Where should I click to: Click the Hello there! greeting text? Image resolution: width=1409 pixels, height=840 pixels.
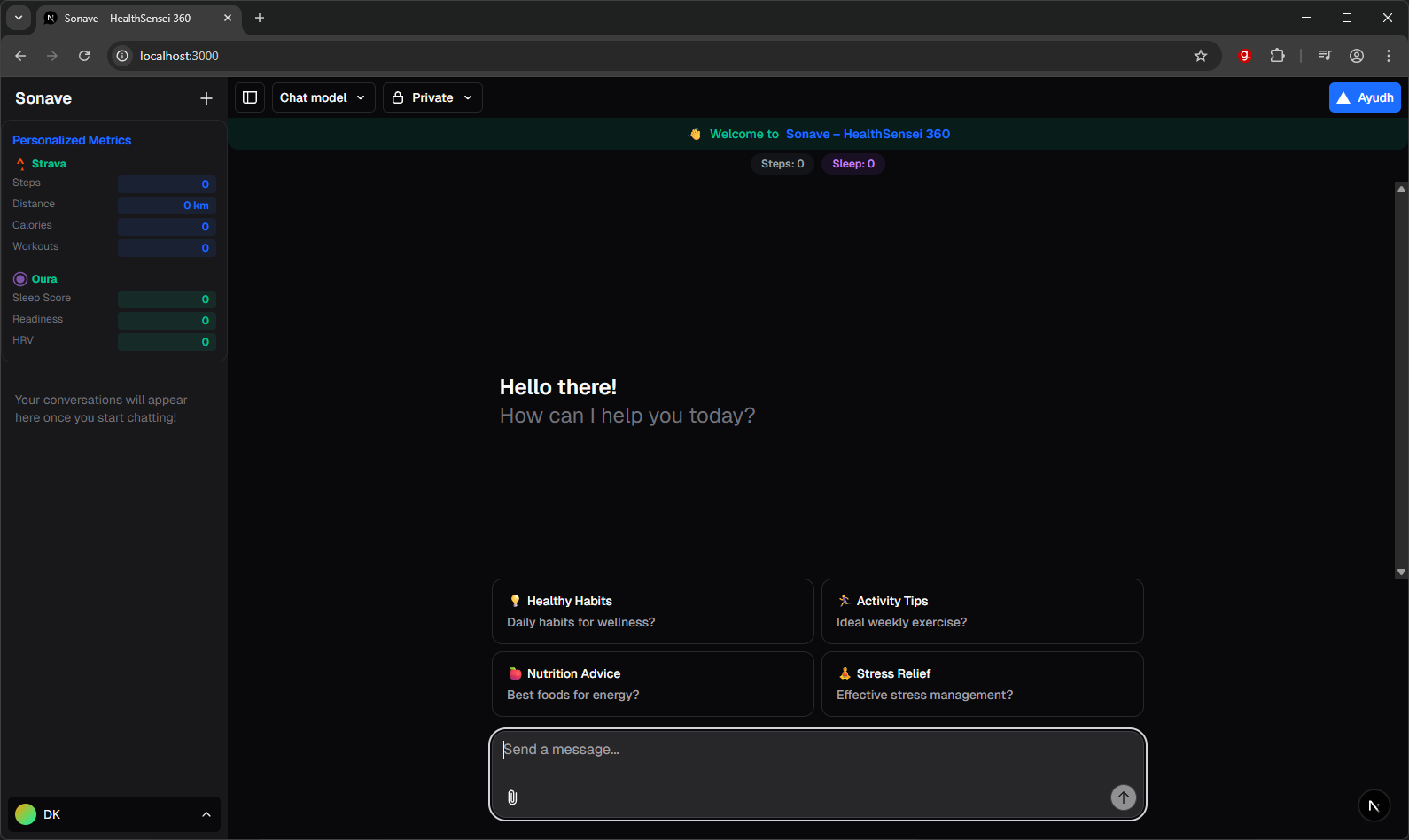558,387
